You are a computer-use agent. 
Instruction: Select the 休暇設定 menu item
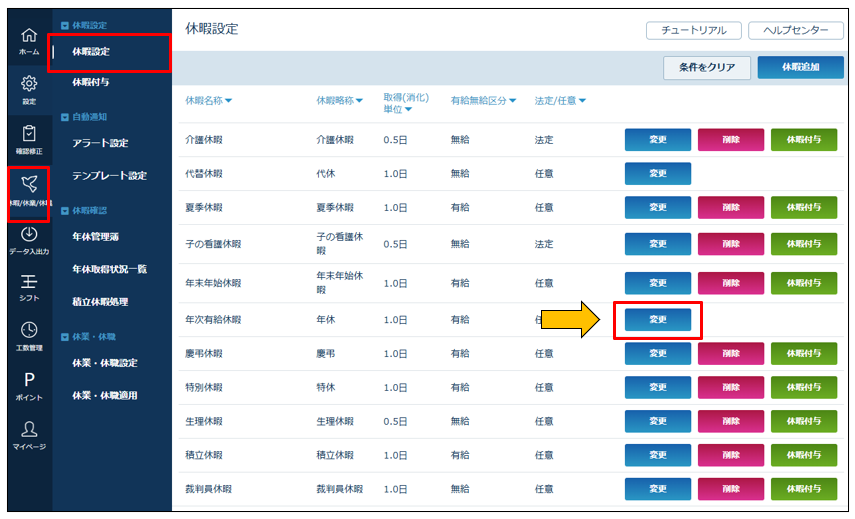[91, 51]
